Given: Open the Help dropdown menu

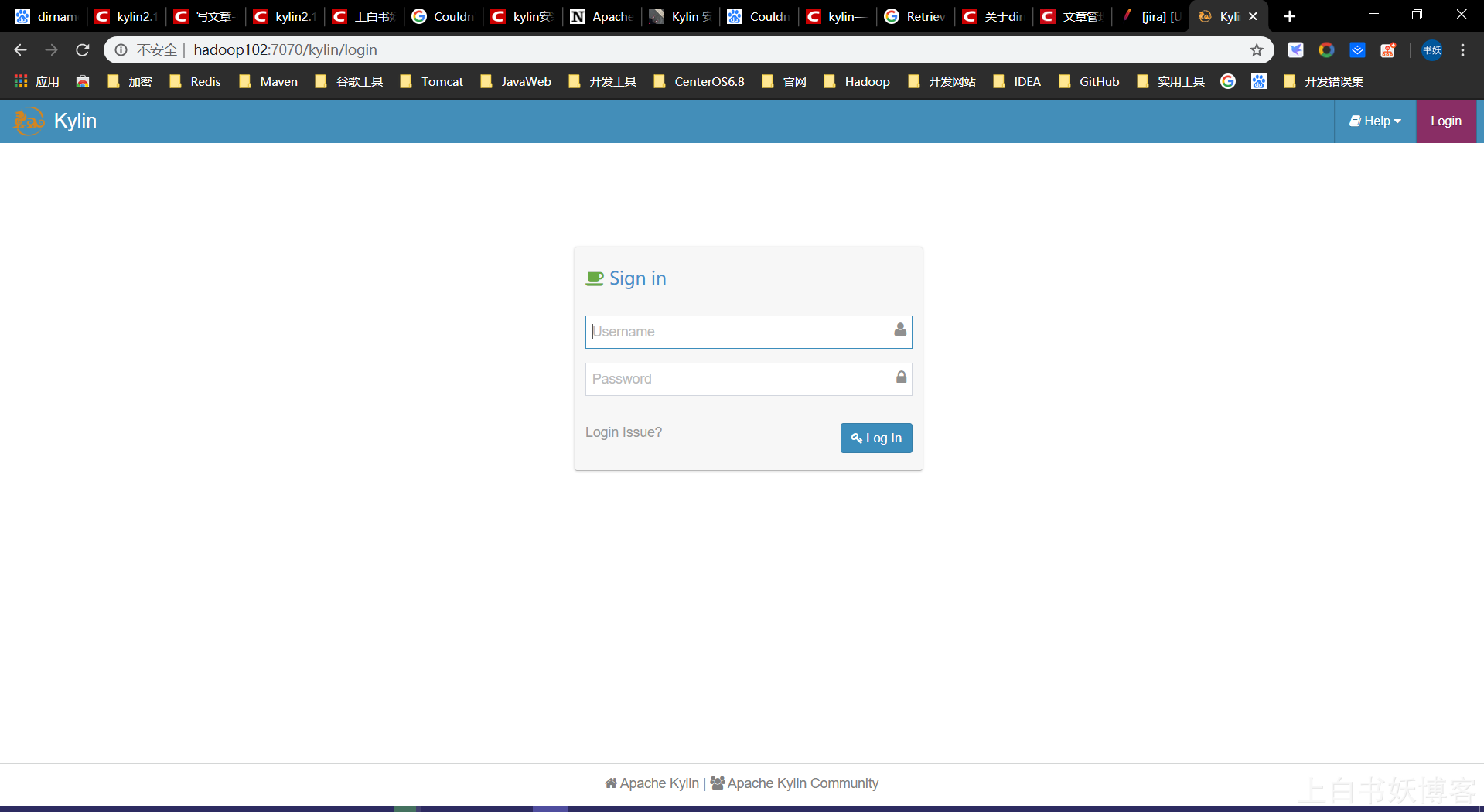Looking at the screenshot, I should 1375,121.
